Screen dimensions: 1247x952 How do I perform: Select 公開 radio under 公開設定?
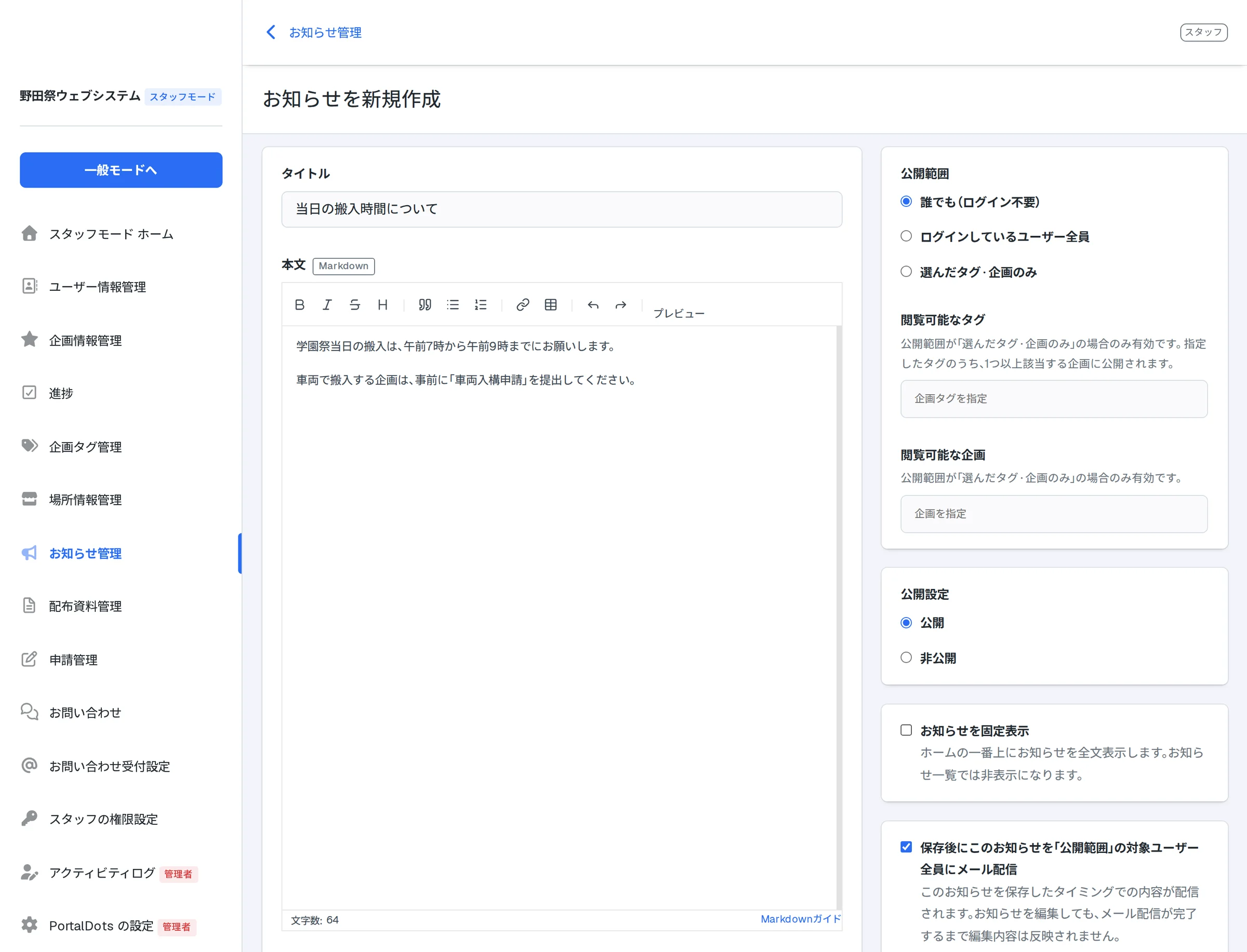pos(906,623)
